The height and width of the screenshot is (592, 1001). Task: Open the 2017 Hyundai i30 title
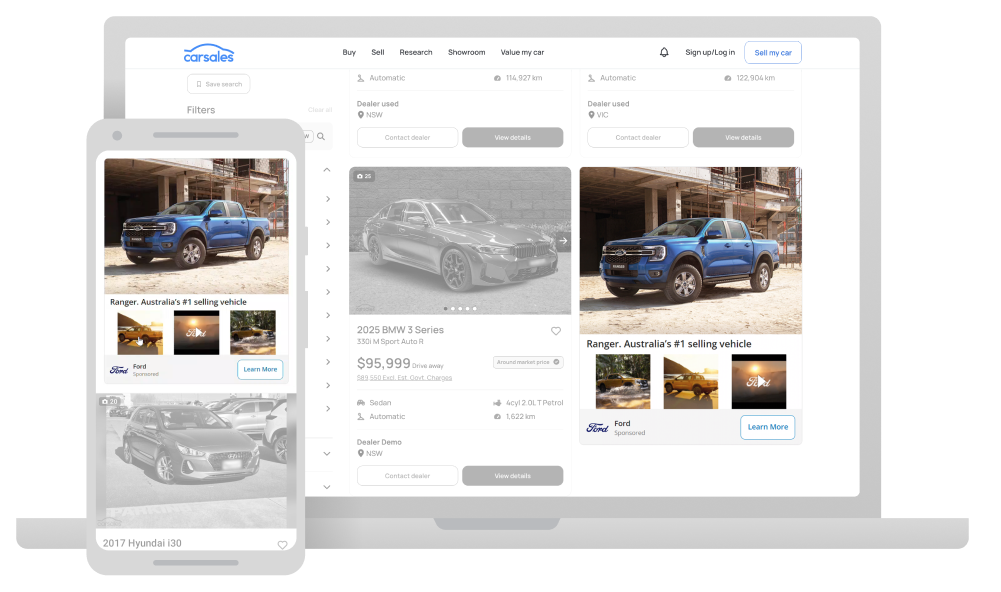pos(142,543)
